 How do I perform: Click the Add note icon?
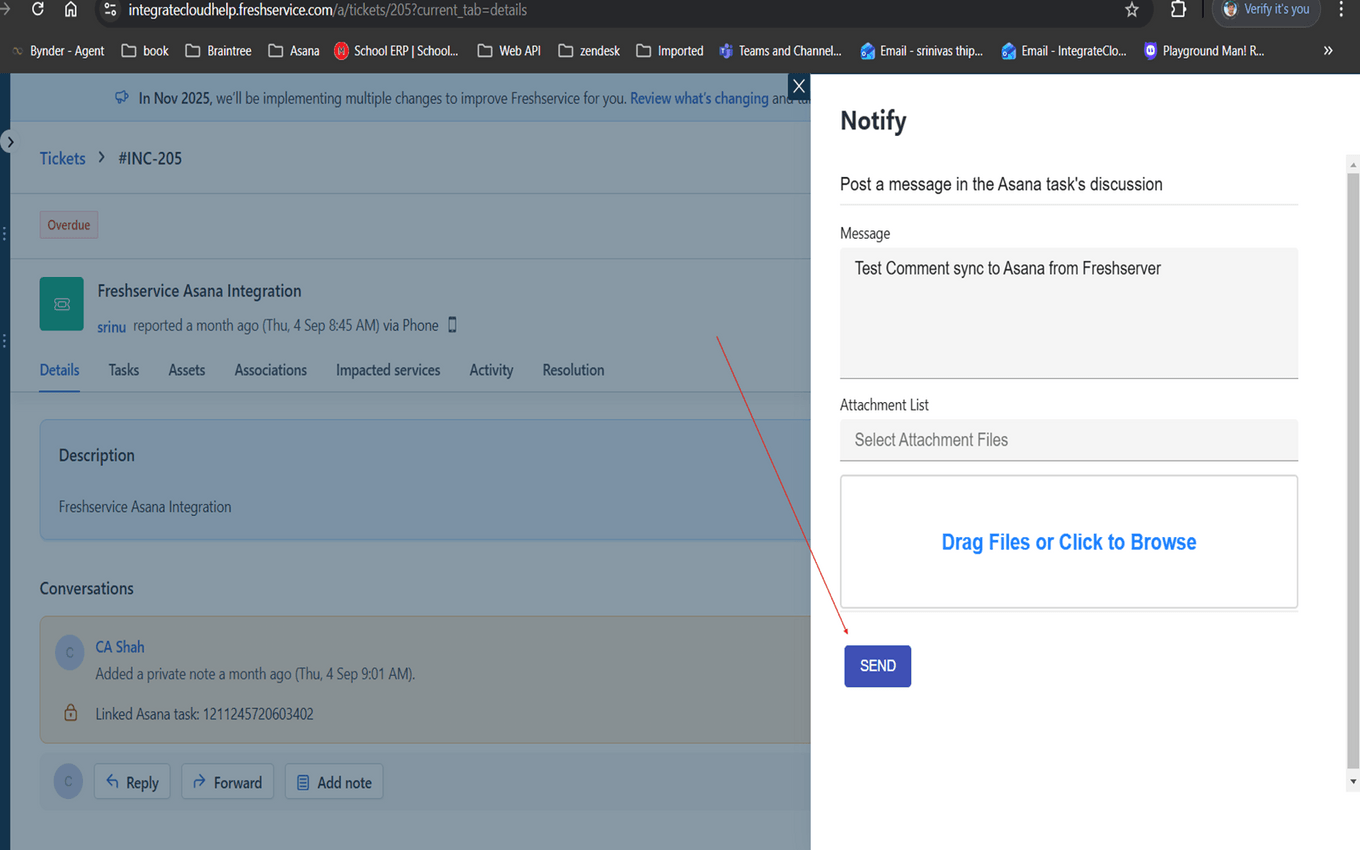(x=303, y=781)
